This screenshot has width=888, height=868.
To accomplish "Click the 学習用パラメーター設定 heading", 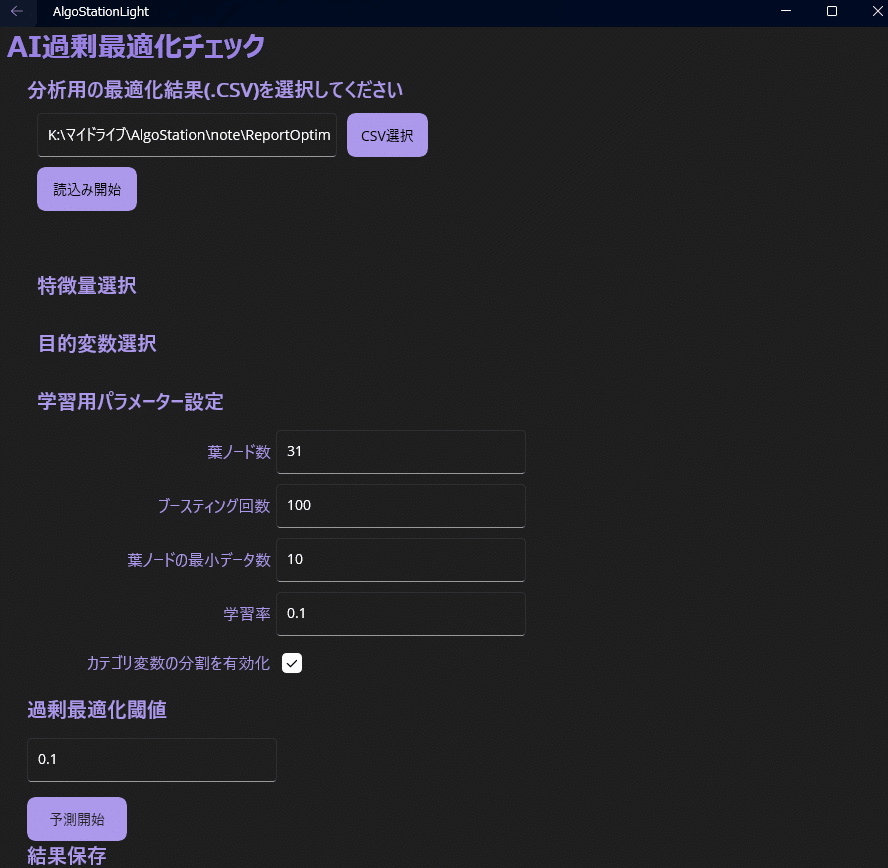I will [x=130, y=402].
